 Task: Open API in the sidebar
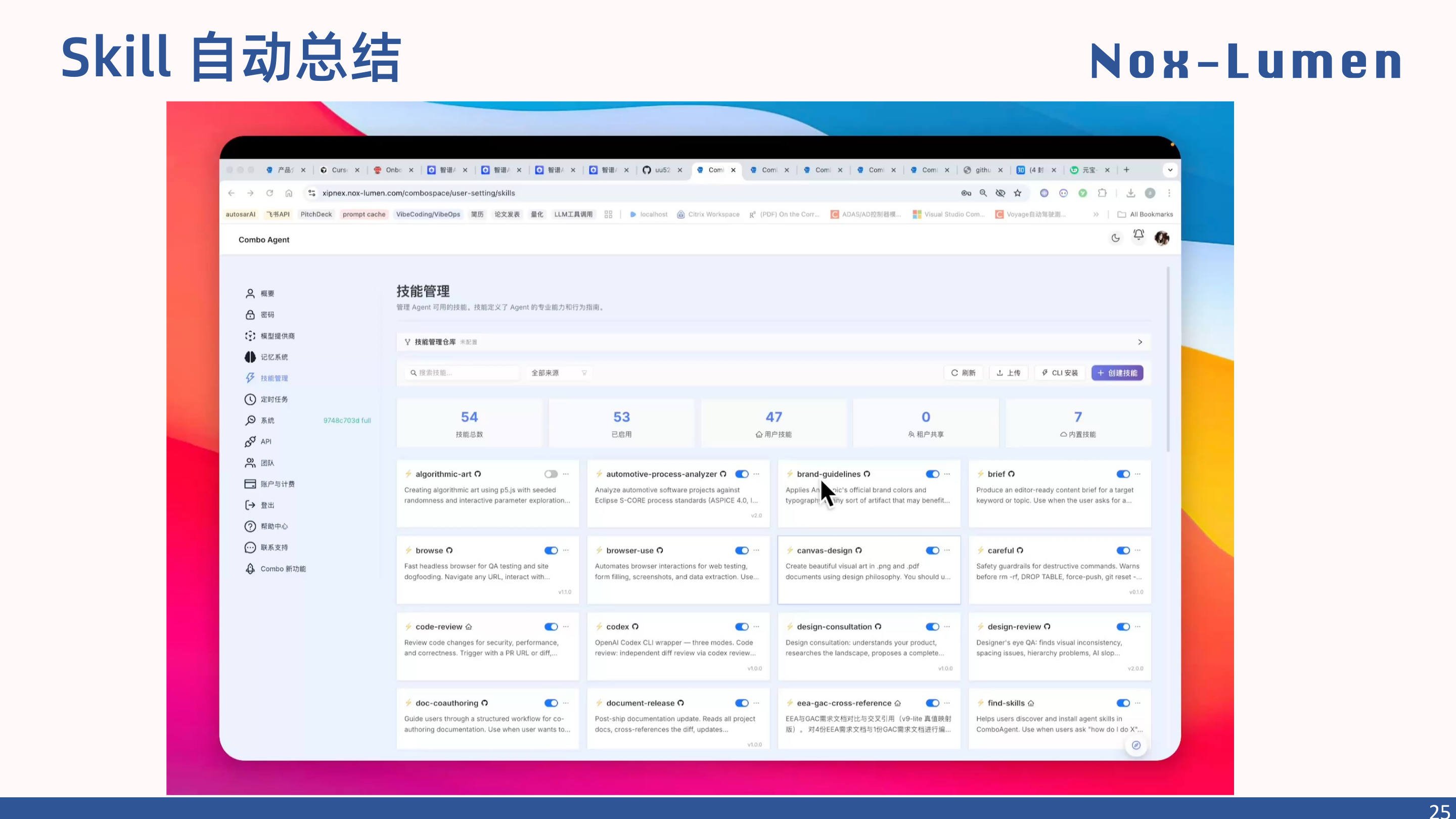[258, 441]
